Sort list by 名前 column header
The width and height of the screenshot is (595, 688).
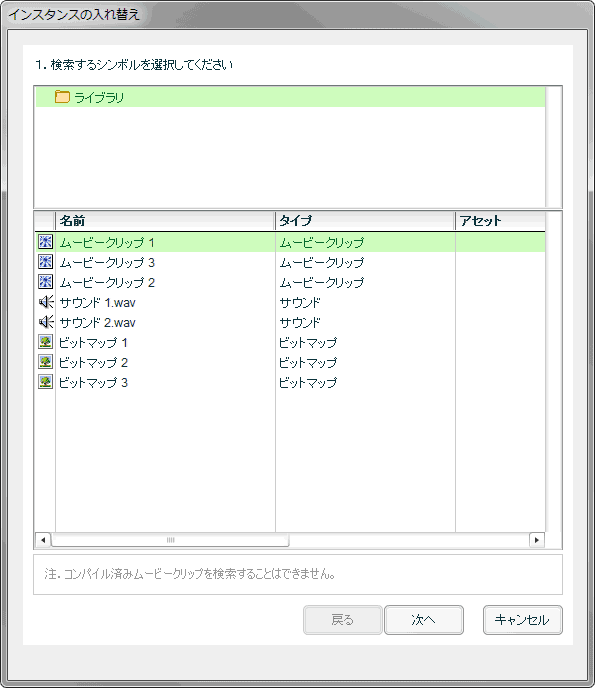coord(165,221)
